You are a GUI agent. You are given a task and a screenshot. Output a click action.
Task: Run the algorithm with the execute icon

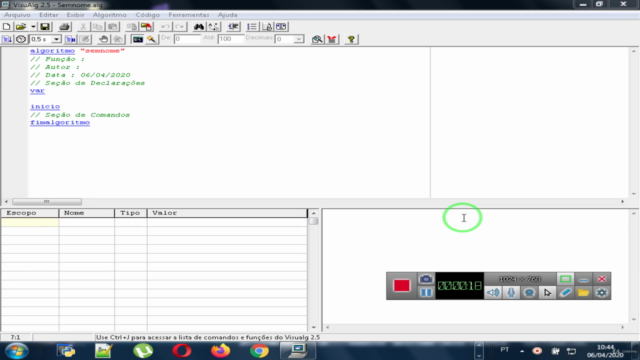click(x=7, y=39)
